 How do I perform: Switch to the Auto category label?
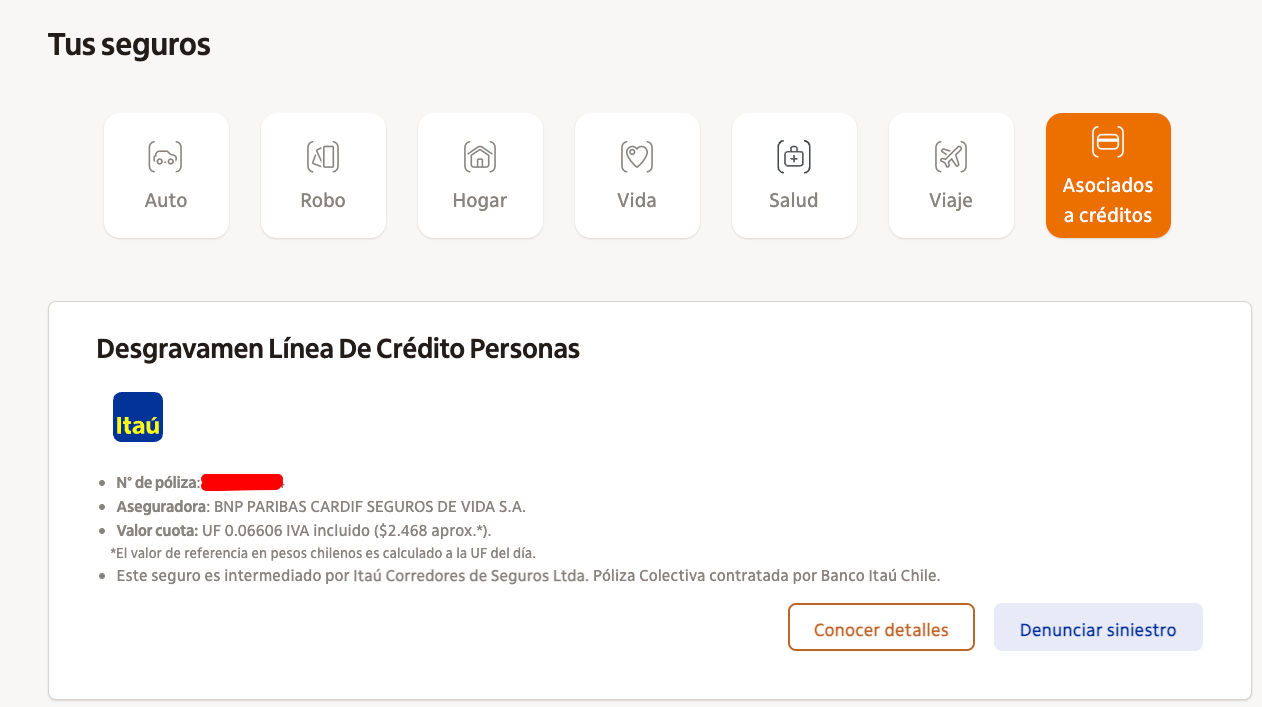166,200
